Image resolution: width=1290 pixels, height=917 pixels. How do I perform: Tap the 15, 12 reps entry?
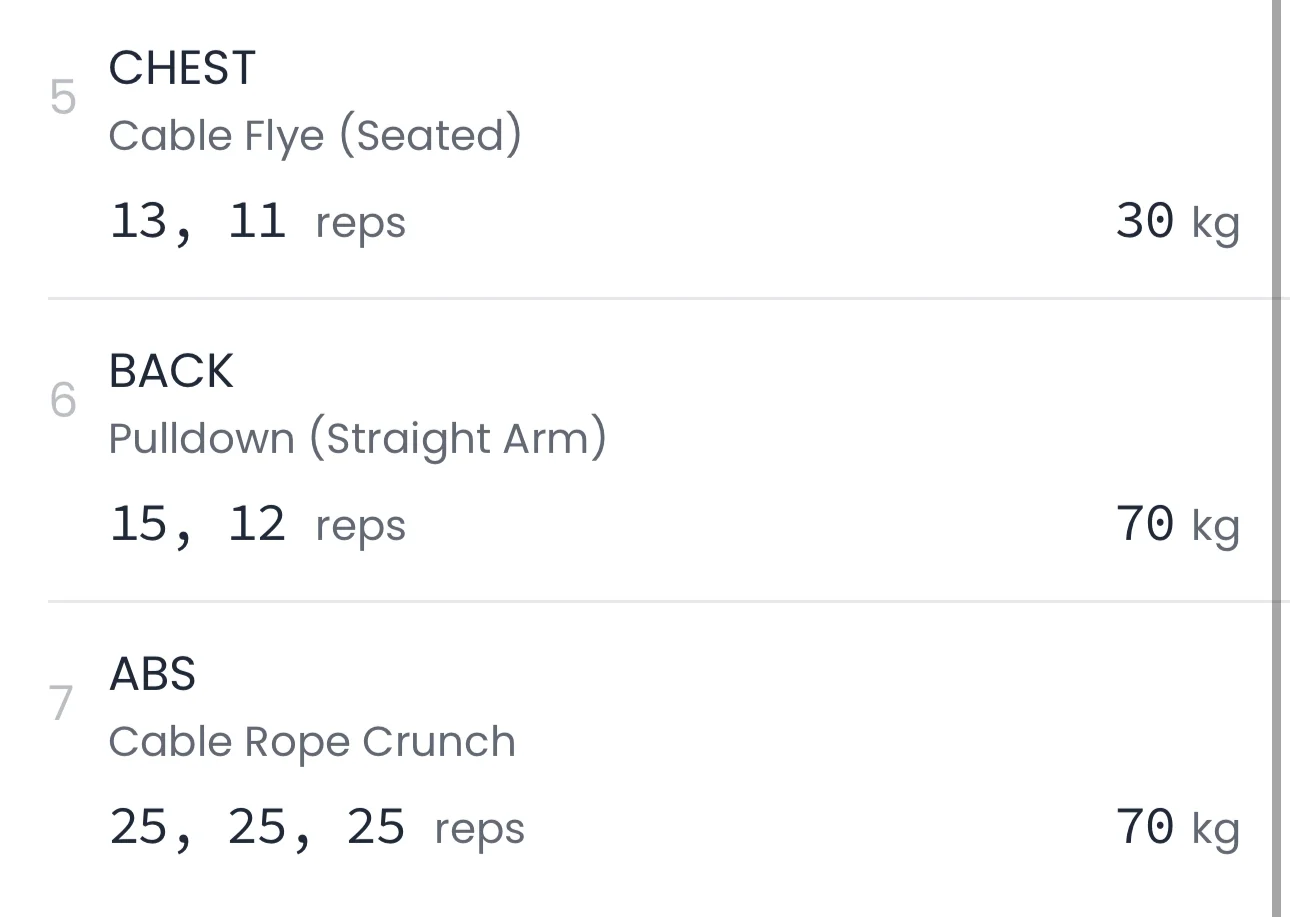198,524
